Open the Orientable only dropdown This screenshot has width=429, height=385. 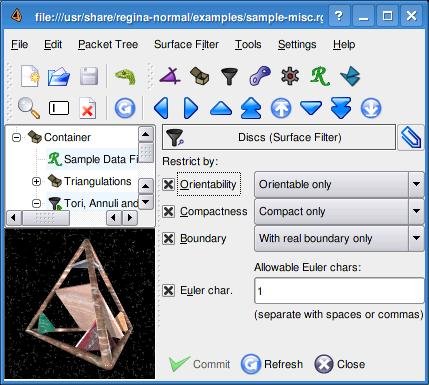click(x=339, y=184)
